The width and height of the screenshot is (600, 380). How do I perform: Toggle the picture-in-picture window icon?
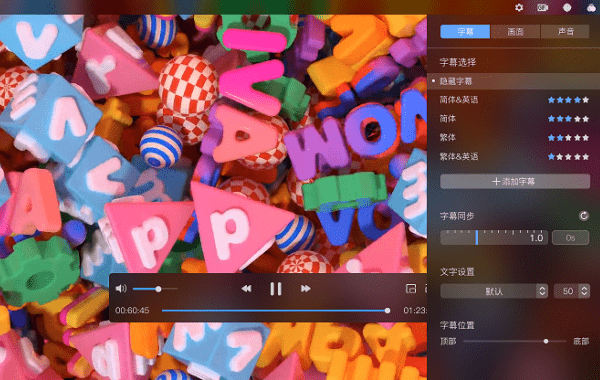[x=411, y=289]
